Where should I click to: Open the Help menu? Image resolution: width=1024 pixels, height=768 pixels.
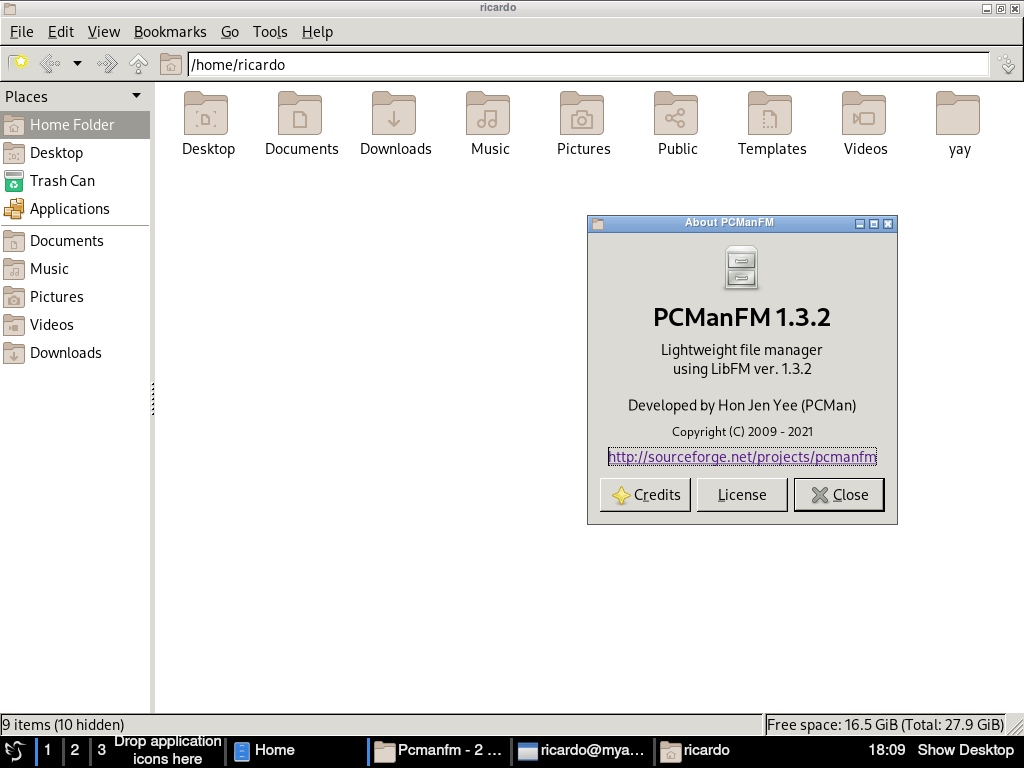coord(317,32)
